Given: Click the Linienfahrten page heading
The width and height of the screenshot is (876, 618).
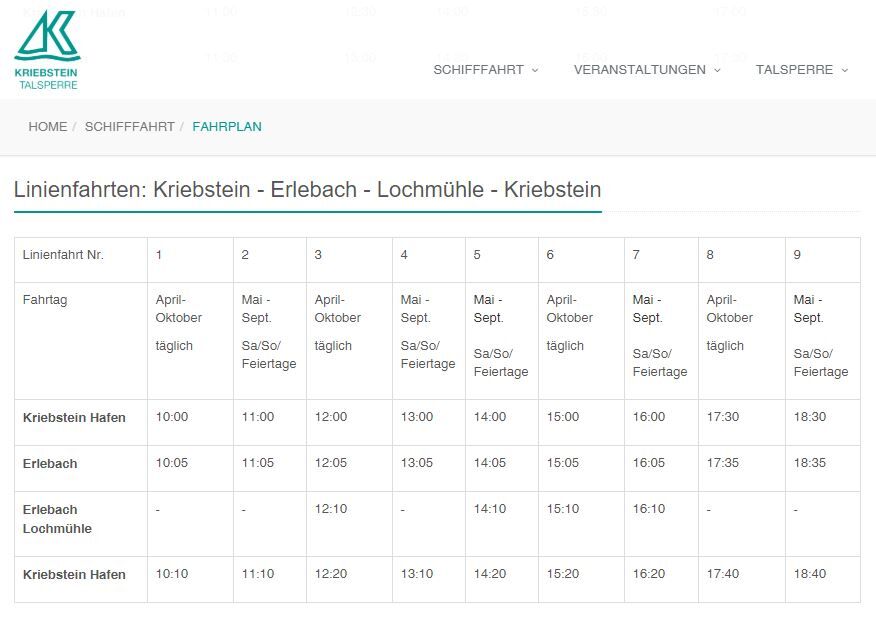Looking at the screenshot, I should click(307, 190).
